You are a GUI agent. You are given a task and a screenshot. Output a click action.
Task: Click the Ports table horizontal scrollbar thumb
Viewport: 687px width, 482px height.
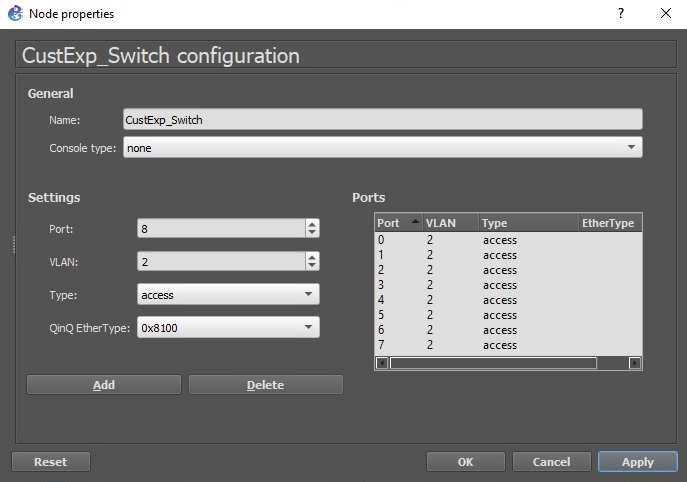click(x=493, y=363)
